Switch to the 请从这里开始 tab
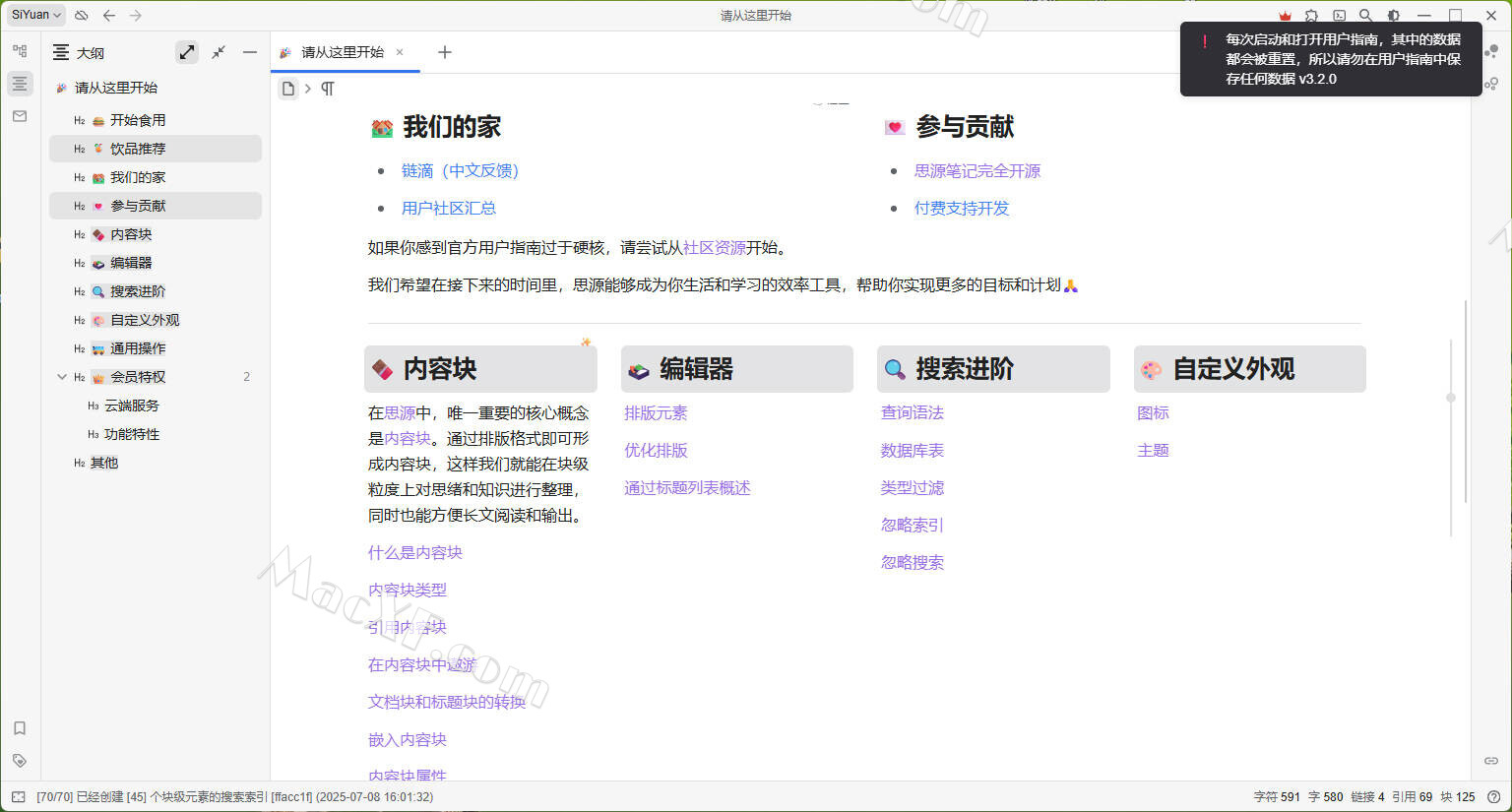Viewport: 1512px width, 812px height. [x=343, y=52]
